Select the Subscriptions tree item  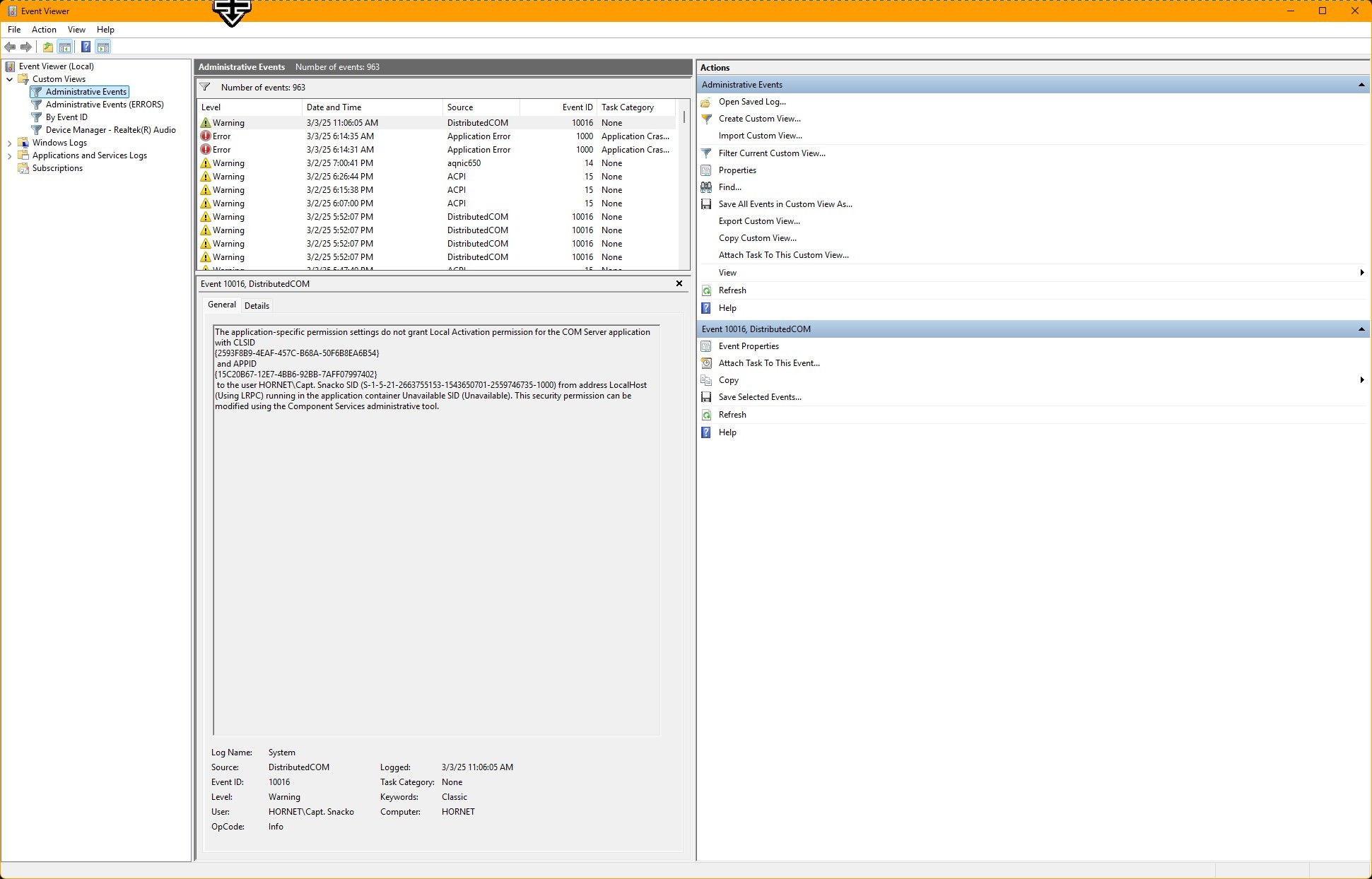coord(57,168)
